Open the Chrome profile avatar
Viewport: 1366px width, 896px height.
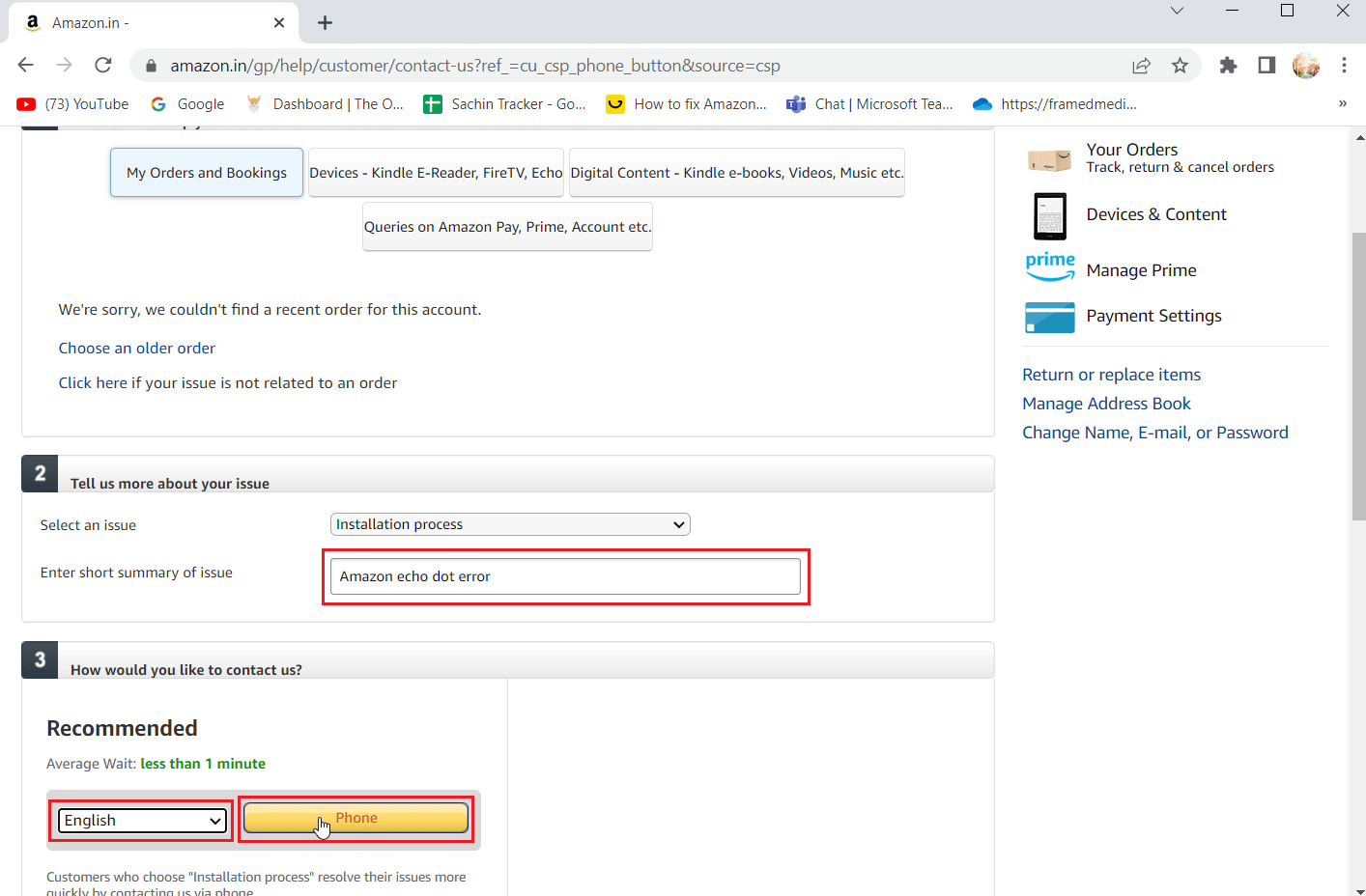click(1306, 65)
